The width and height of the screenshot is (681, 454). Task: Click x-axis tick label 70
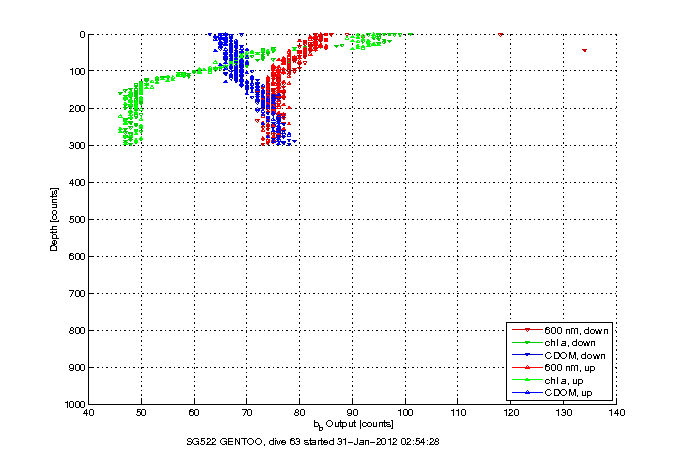tap(247, 413)
